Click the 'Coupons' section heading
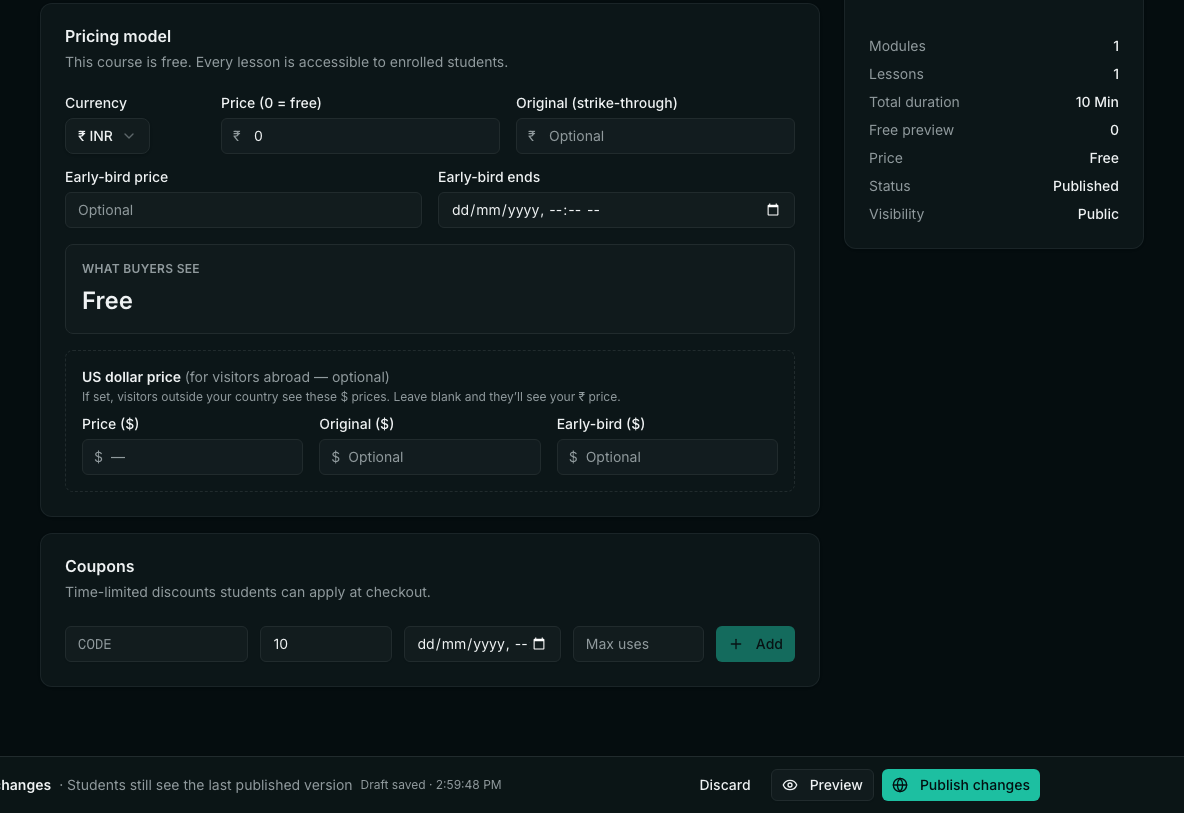This screenshot has height=813, width=1184. (100, 566)
